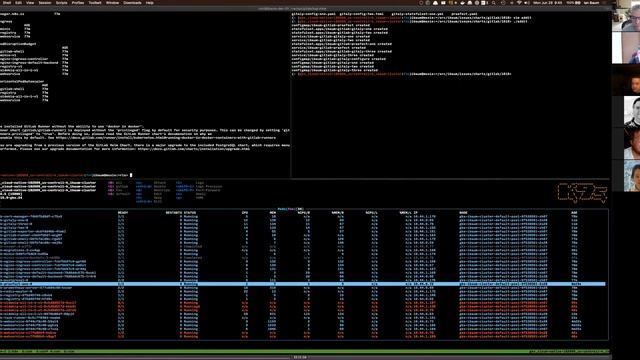Click the AGE column header in k9s
This screenshot has width=640, height=360.
point(574,213)
